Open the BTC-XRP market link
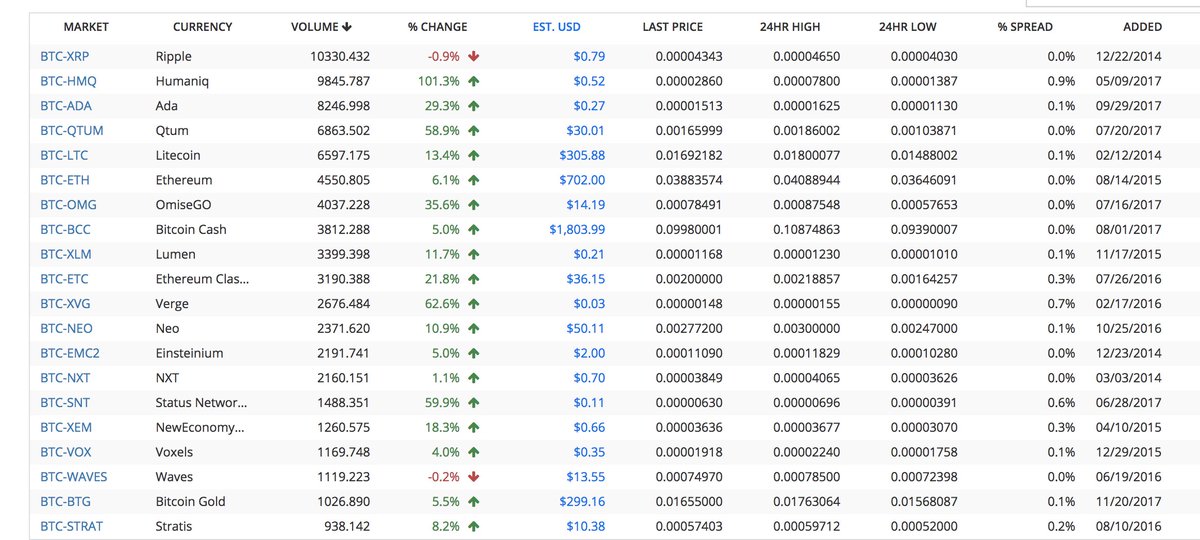1200x540 pixels. (65, 57)
